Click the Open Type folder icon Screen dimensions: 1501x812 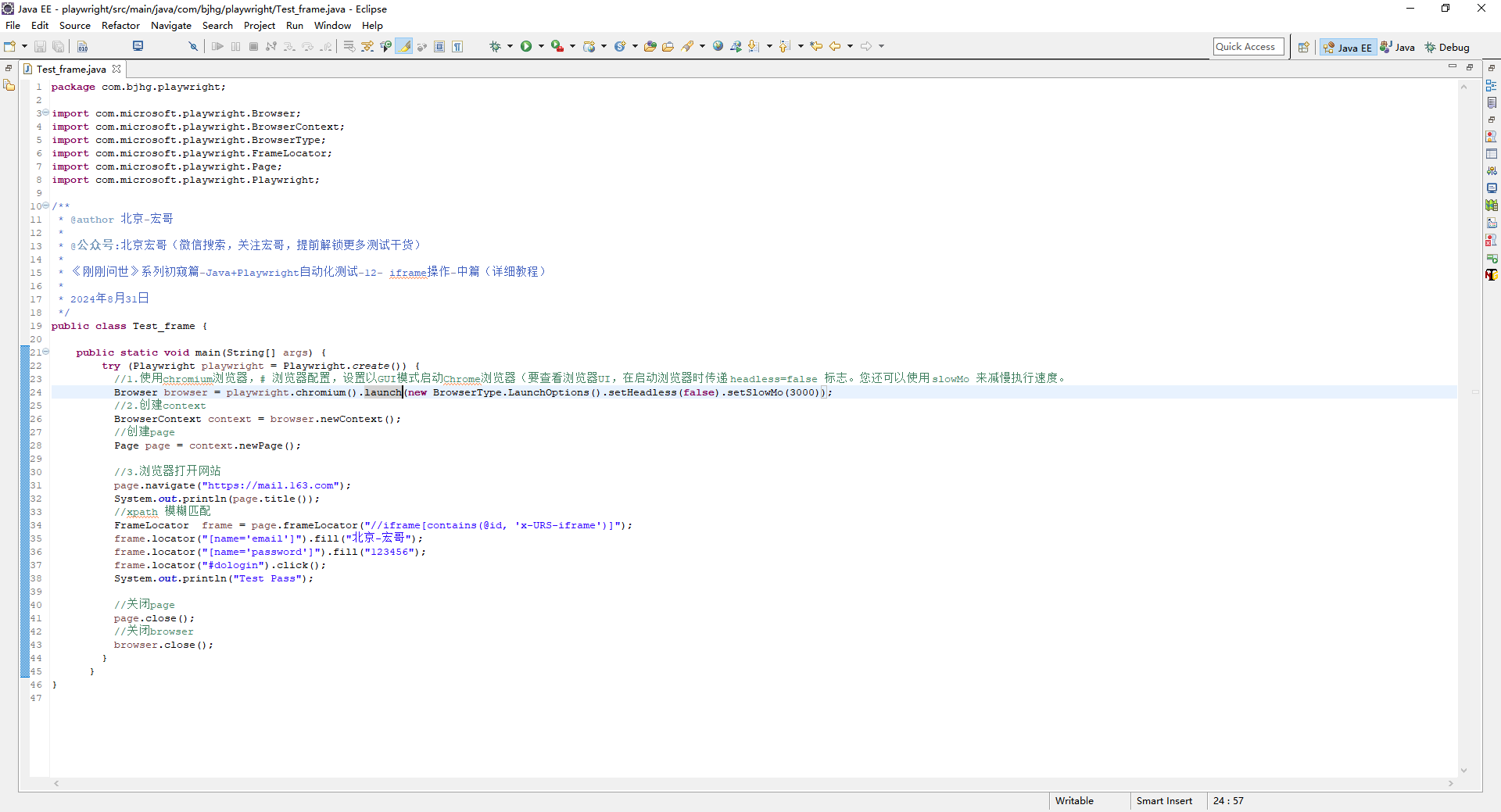[x=650, y=47]
